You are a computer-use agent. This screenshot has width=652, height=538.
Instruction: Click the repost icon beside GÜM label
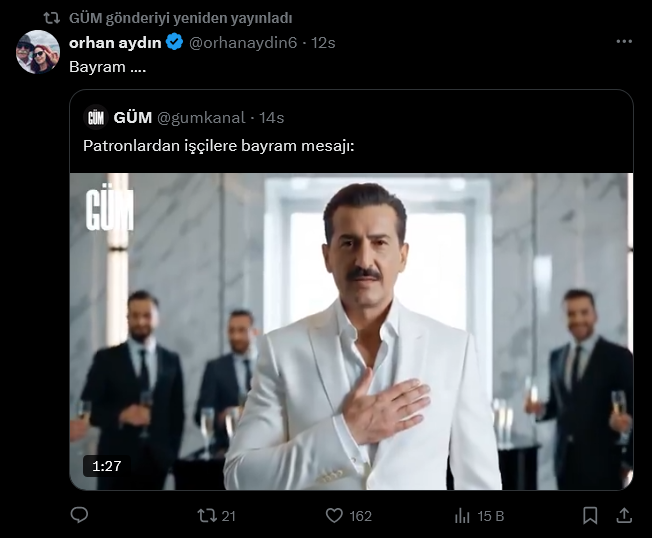pyautogui.click(x=52, y=18)
